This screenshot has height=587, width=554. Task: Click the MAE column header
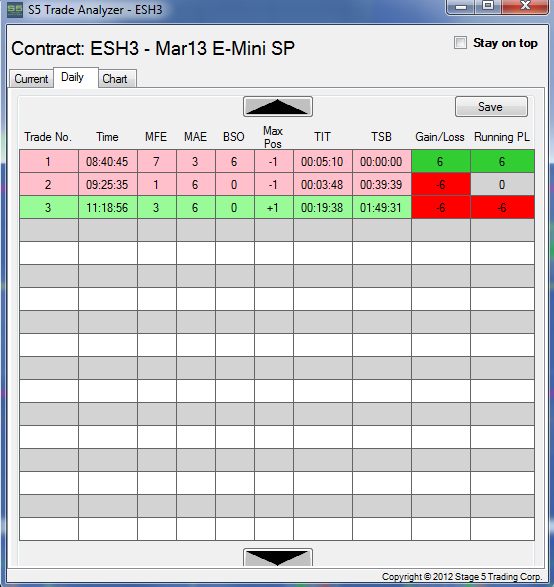[x=195, y=137]
